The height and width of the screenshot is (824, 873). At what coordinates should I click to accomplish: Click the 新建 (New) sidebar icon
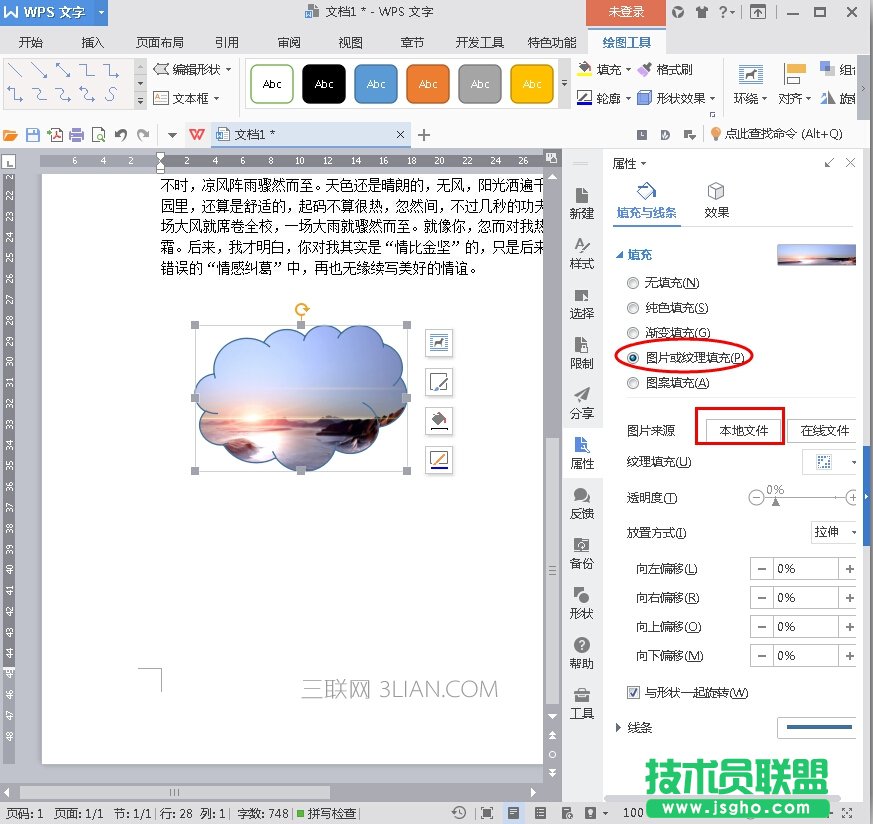coord(581,202)
